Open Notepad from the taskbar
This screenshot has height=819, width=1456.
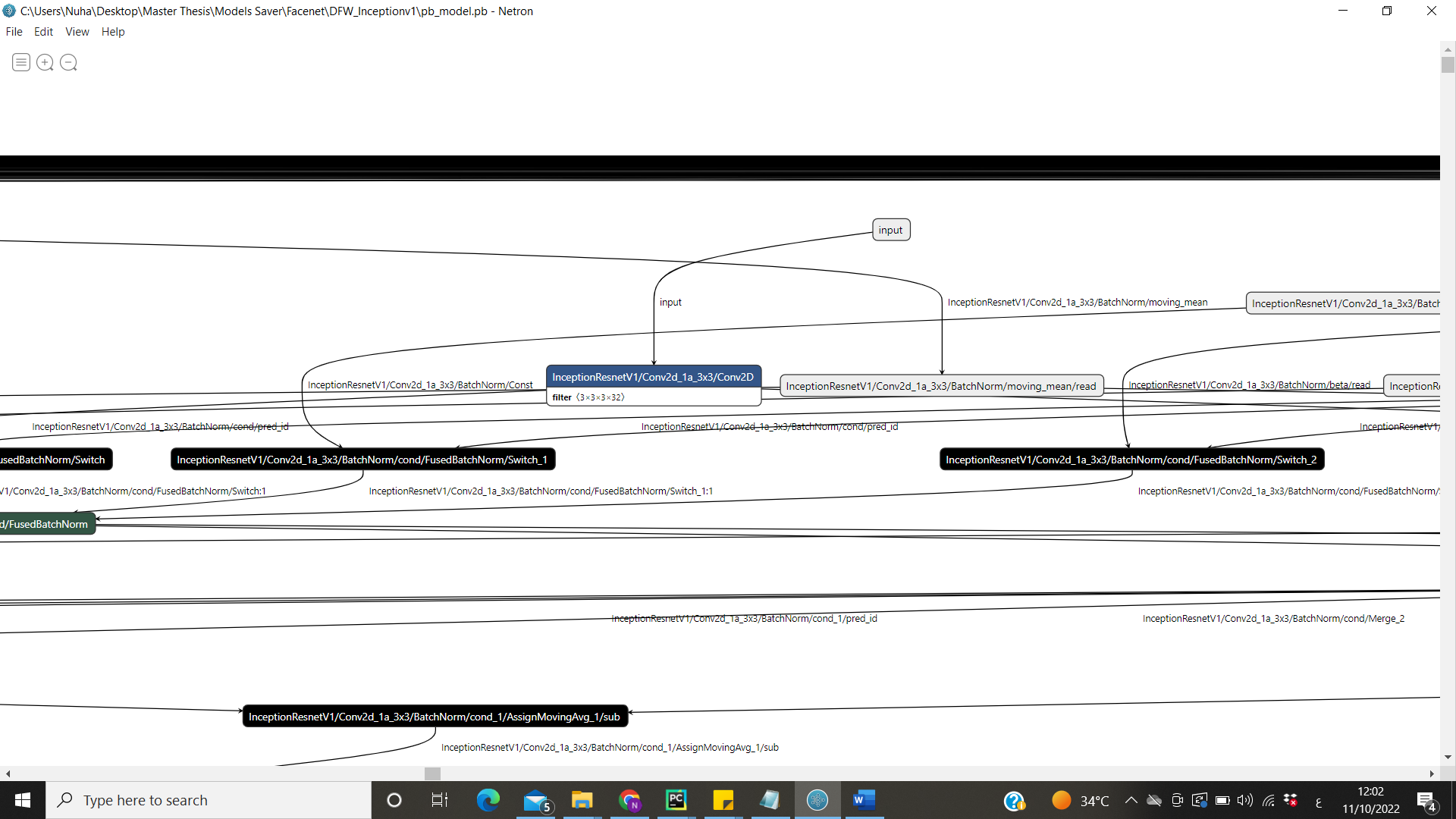pyautogui.click(x=770, y=800)
